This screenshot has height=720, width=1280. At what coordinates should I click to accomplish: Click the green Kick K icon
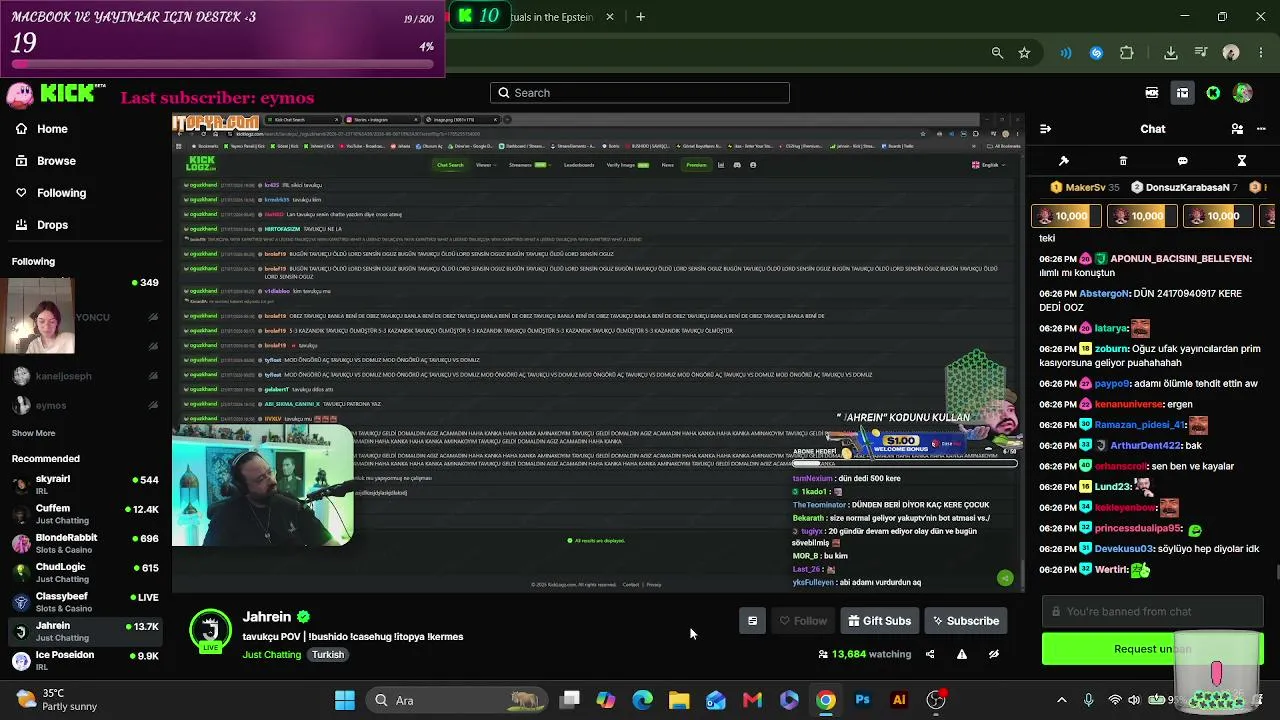(x=1213, y=93)
